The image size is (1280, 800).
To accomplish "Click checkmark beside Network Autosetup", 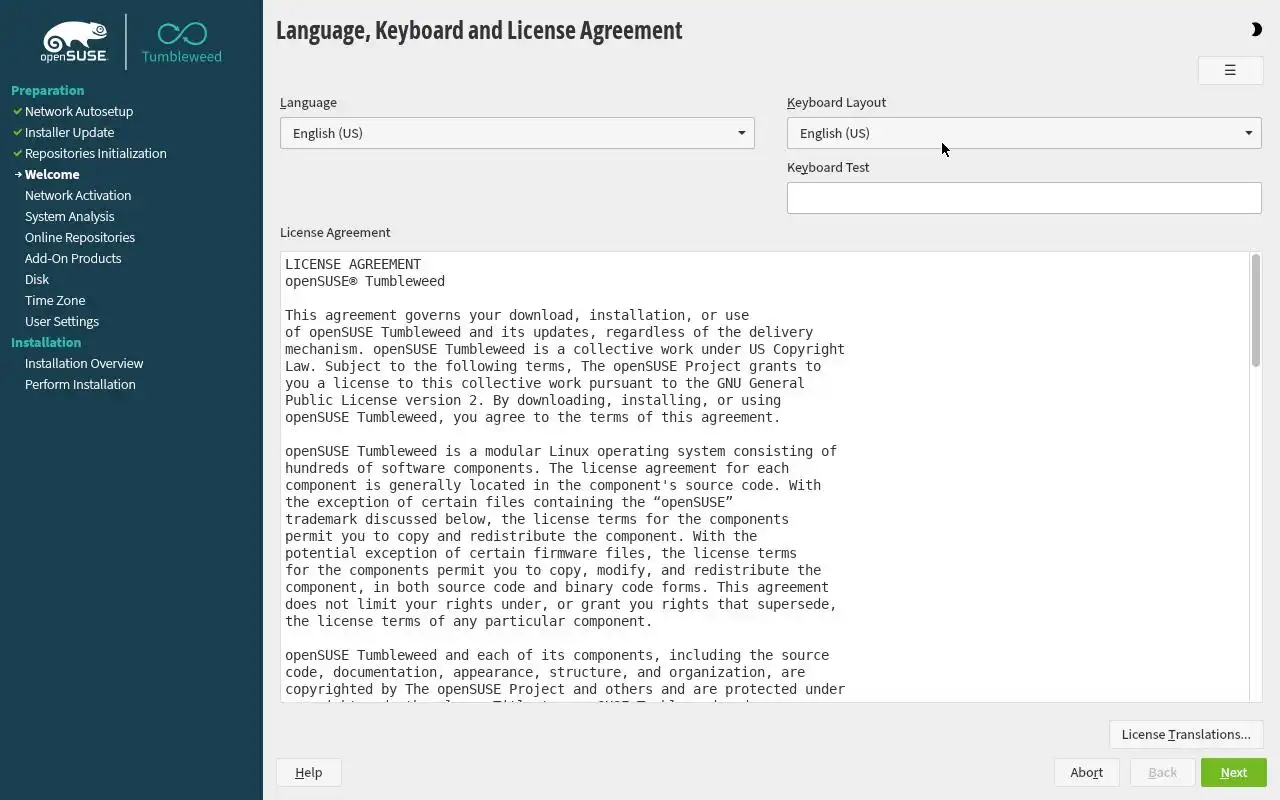I will pyautogui.click(x=17, y=111).
